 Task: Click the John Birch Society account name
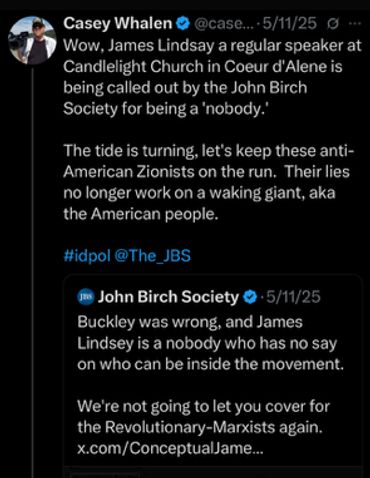coord(168,297)
